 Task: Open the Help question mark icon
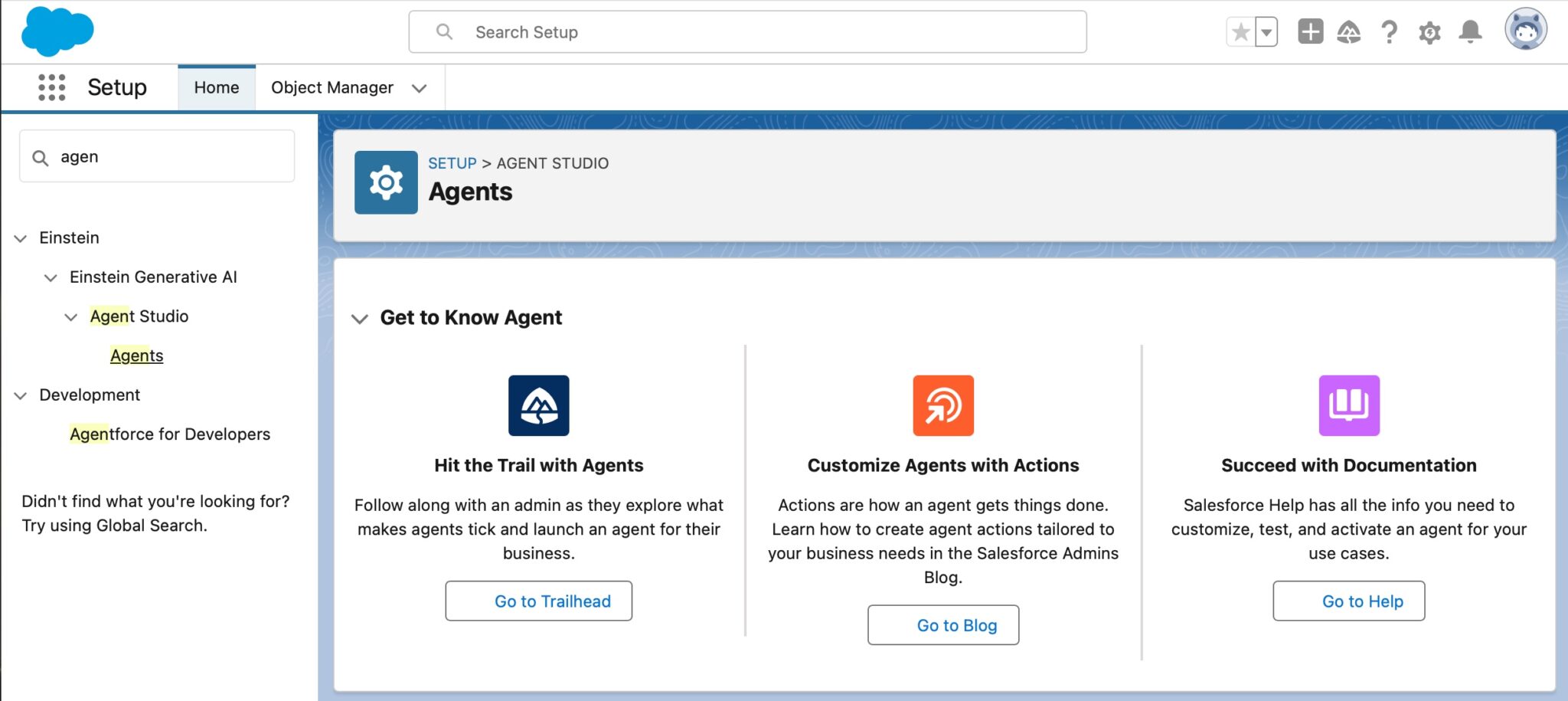1390,32
